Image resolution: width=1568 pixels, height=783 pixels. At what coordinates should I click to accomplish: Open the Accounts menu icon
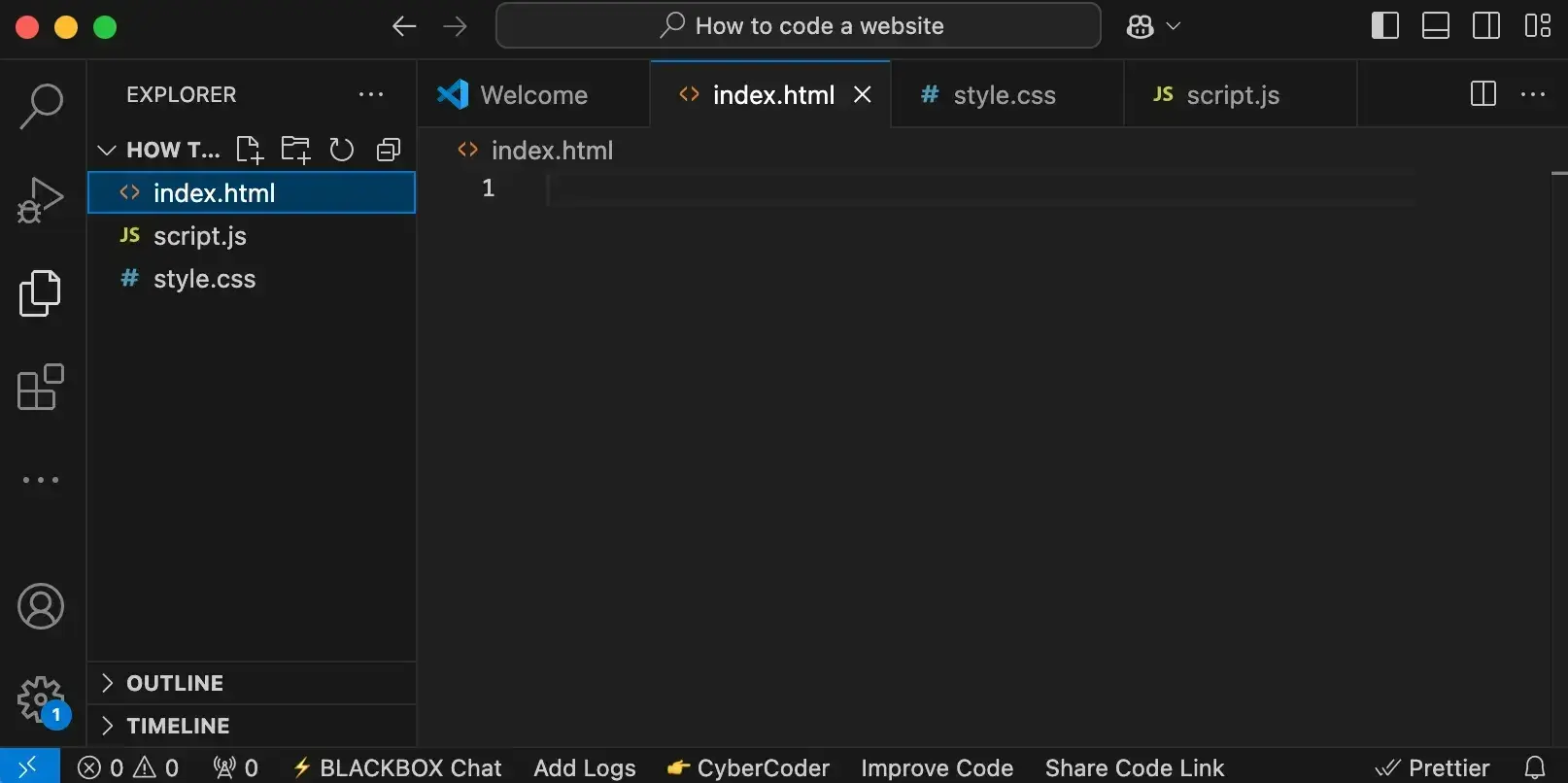[41, 607]
